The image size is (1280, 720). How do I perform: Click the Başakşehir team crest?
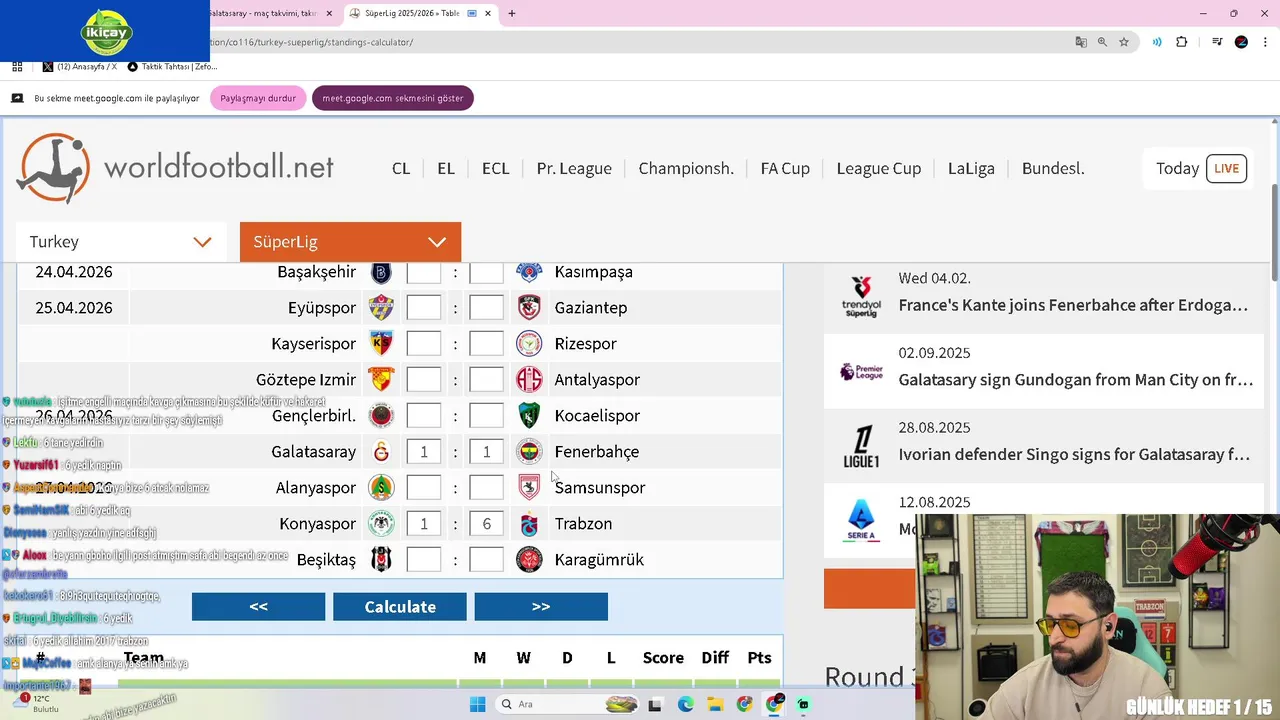coord(381,272)
